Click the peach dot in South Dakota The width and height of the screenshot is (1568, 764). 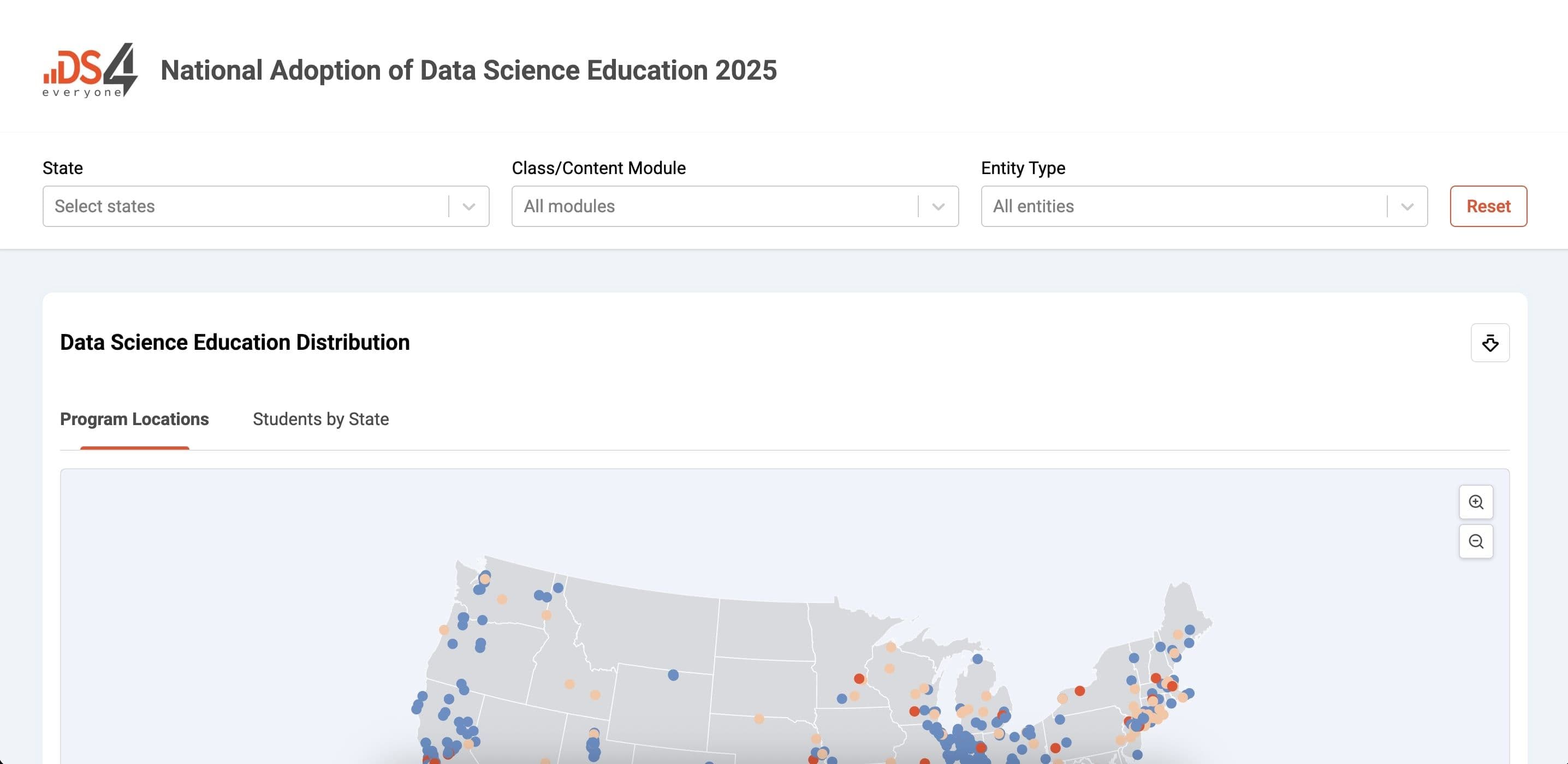tap(759, 719)
